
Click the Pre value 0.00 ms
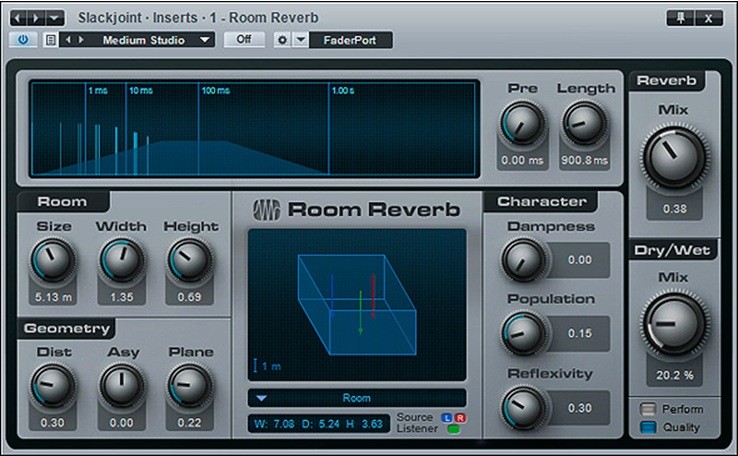point(522,160)
